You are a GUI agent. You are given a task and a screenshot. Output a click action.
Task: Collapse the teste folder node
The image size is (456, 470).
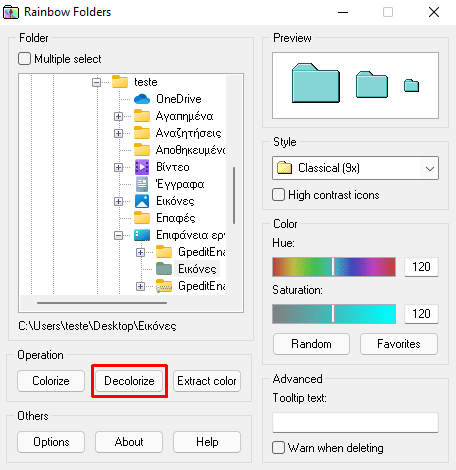tap(96, 82)
